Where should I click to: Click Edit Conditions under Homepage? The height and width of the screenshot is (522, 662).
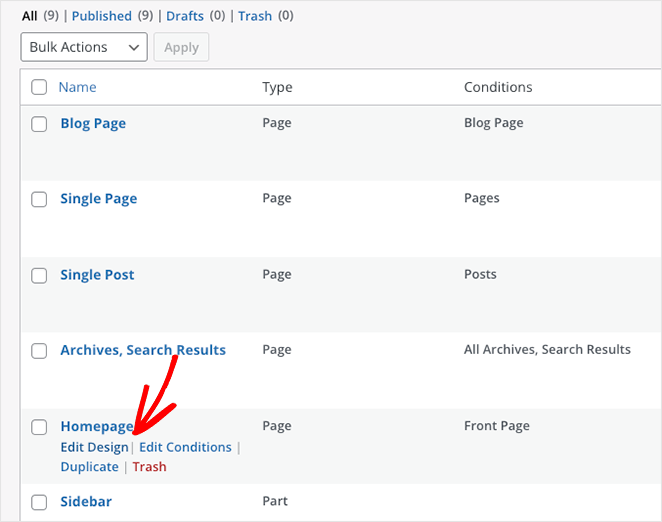pyautogui.click(x=185, y=447)
